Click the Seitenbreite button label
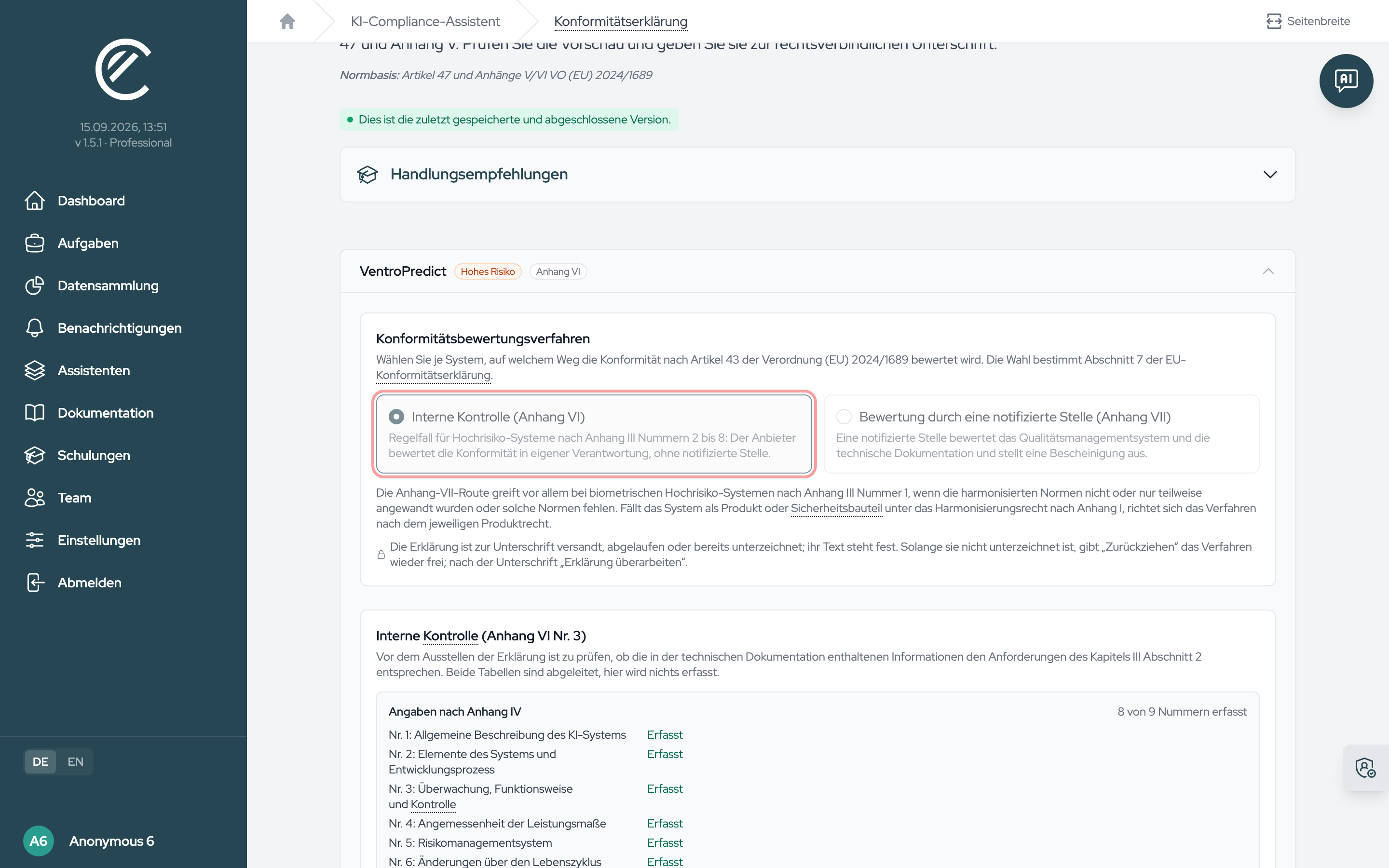Image resolution: width=1389 pixels, height=868 pixels. pyautogui.click(x=1319, y=21)
